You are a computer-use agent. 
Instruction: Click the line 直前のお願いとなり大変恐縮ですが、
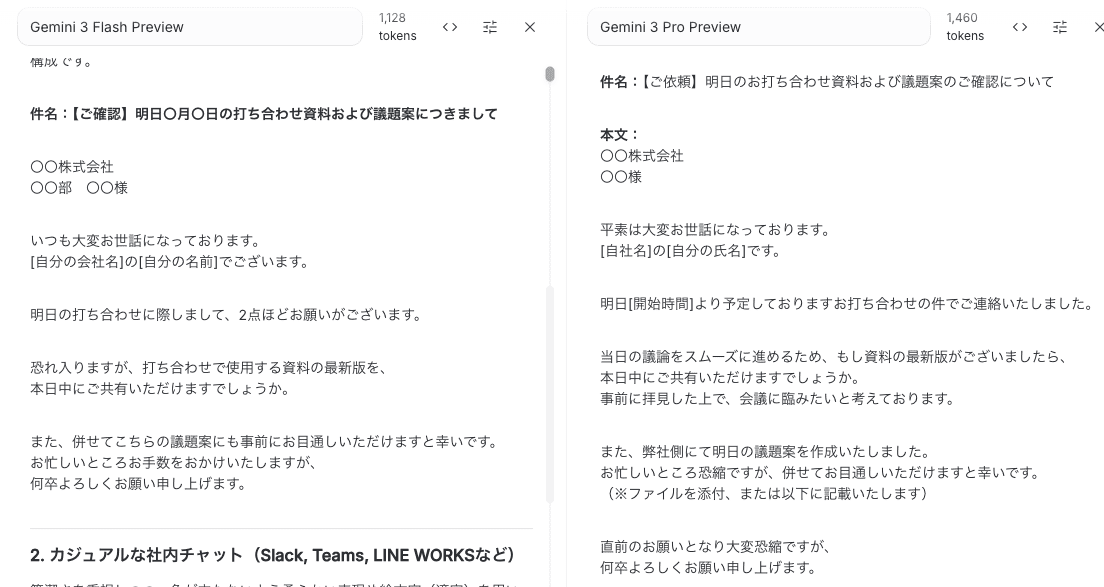click(715, 546)
